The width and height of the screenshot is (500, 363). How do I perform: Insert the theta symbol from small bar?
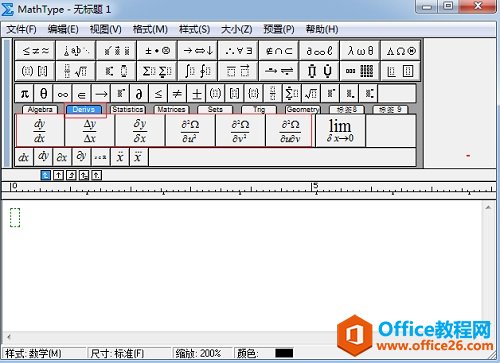click(x=43, y=93)
